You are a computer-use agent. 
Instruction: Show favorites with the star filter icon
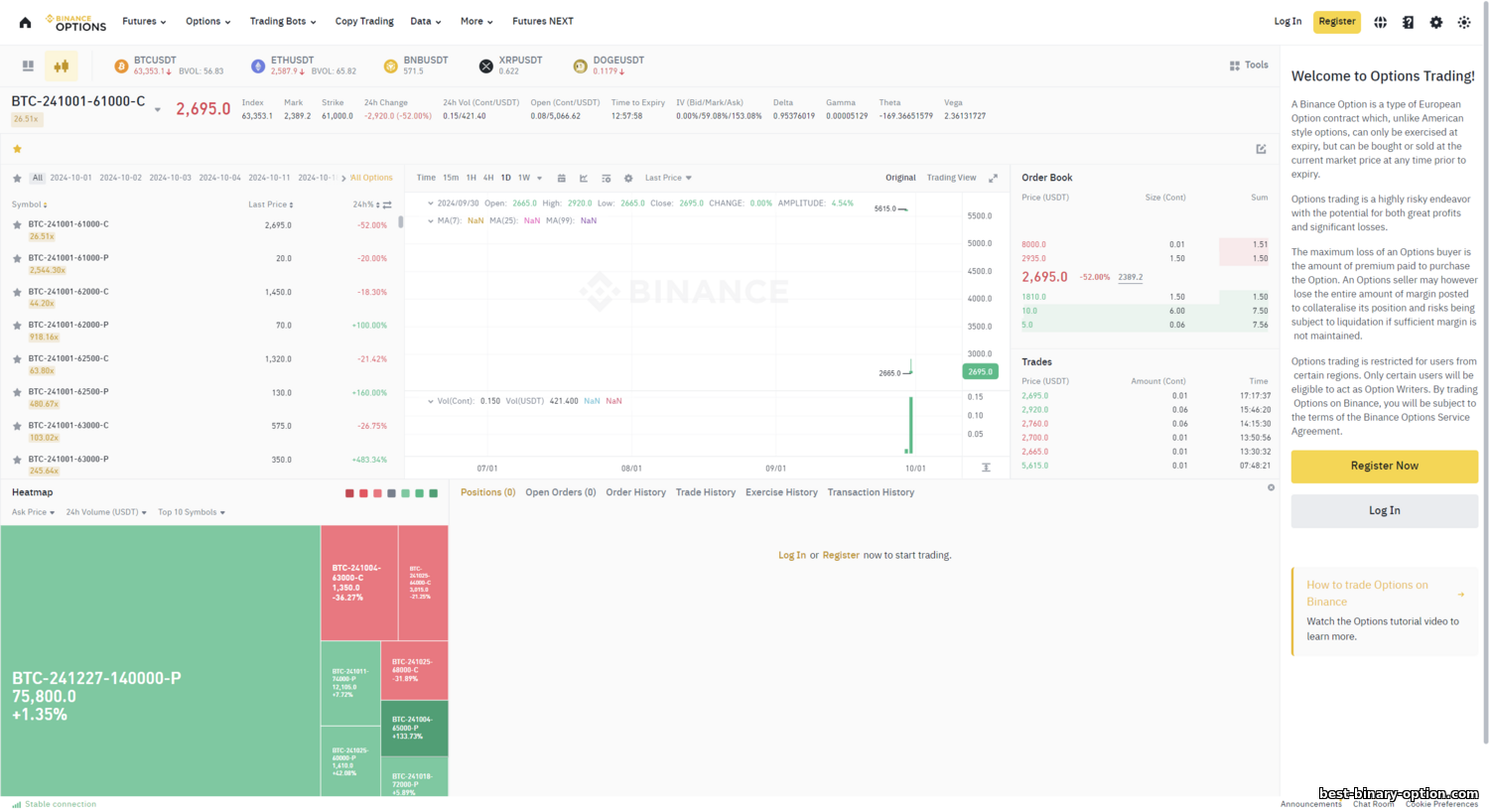click(17, 179)
